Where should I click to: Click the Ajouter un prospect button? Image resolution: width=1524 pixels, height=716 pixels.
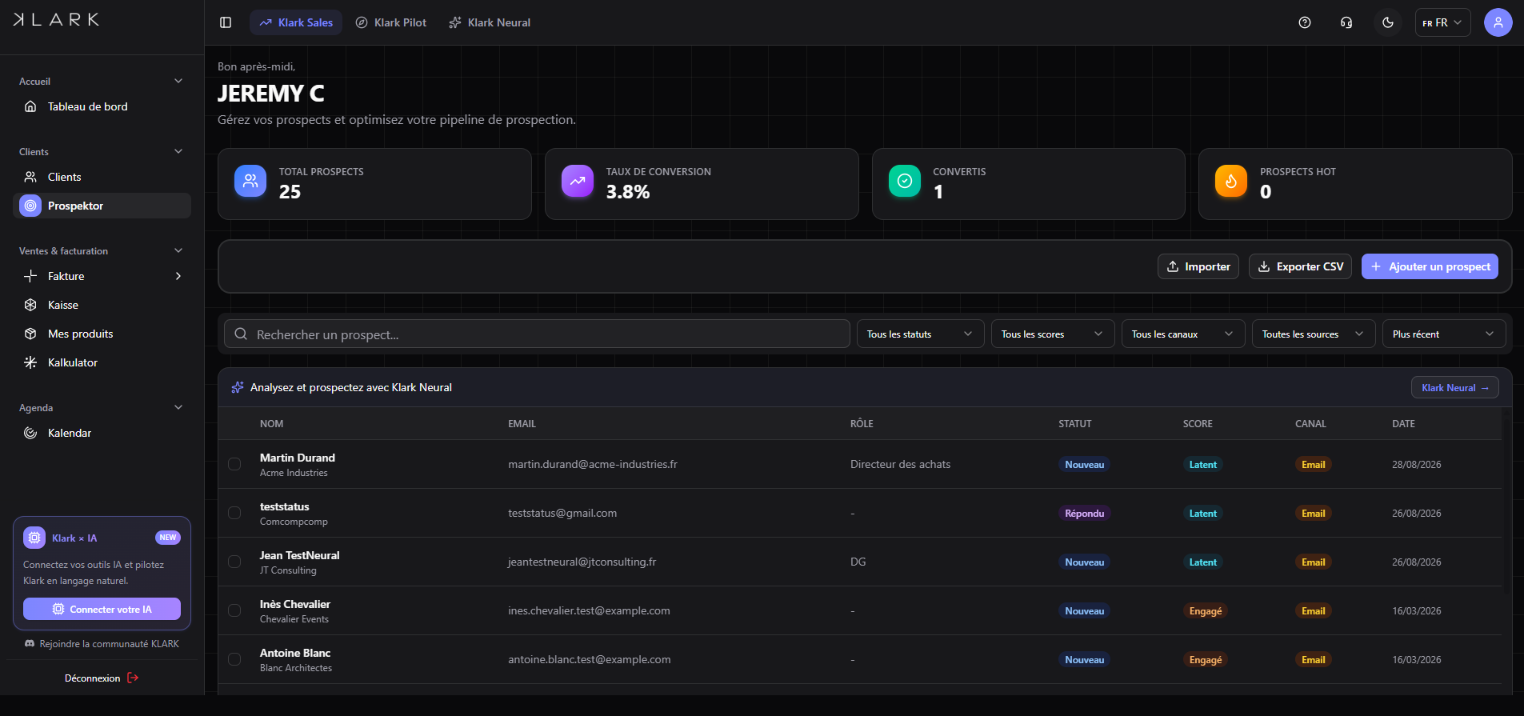[x=1430, y=266]
